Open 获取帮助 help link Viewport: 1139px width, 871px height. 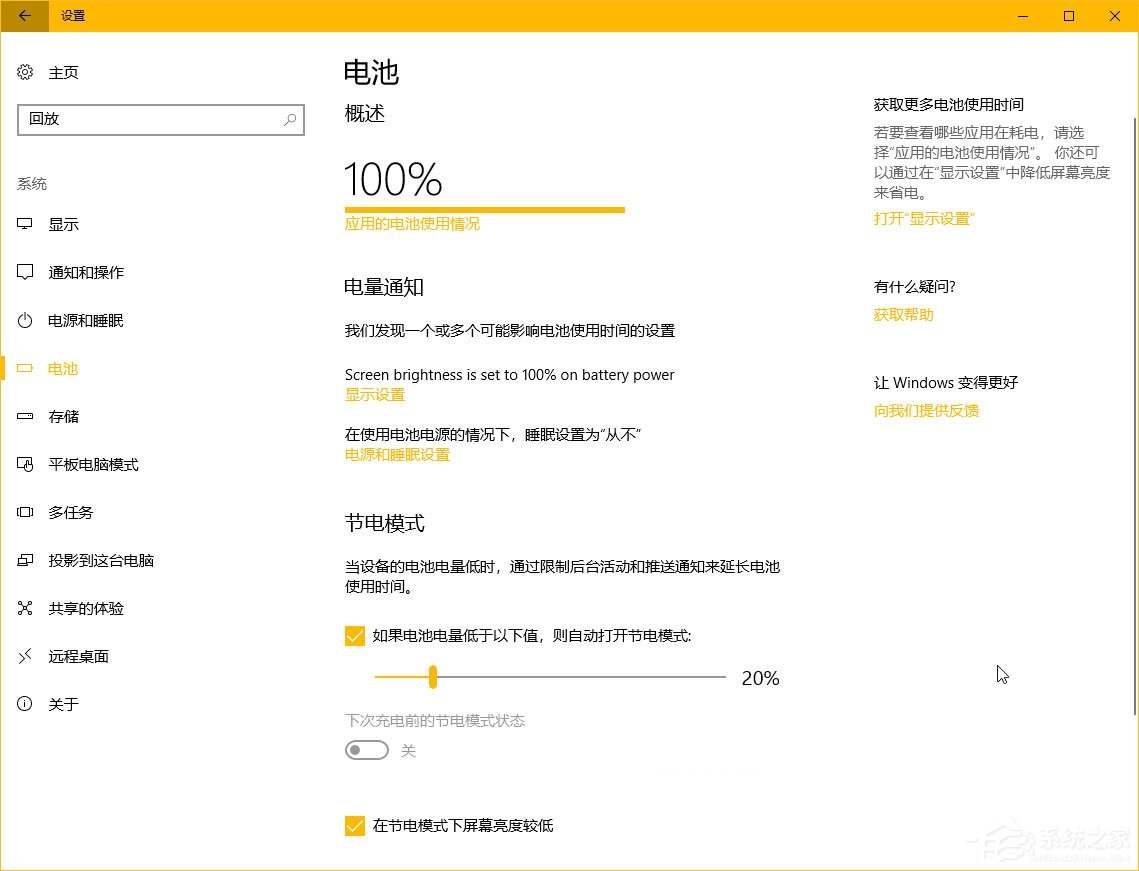click(x=902, y=314)
